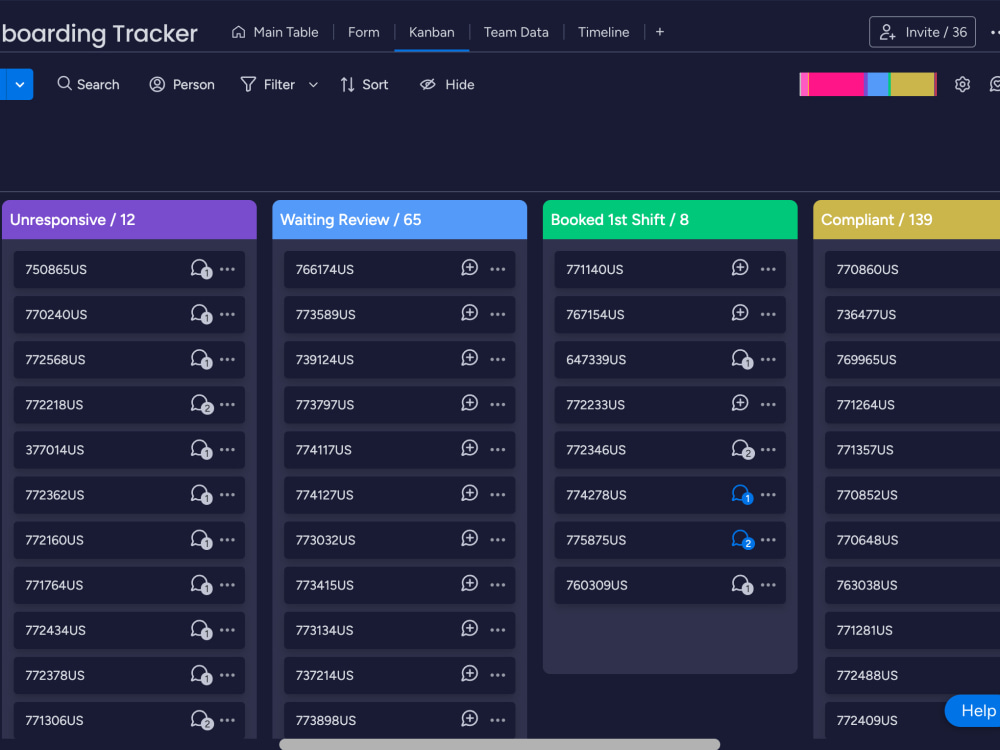Add update on card 739124US
This screenshot has width=1000, height=750.
pos(469,358)
